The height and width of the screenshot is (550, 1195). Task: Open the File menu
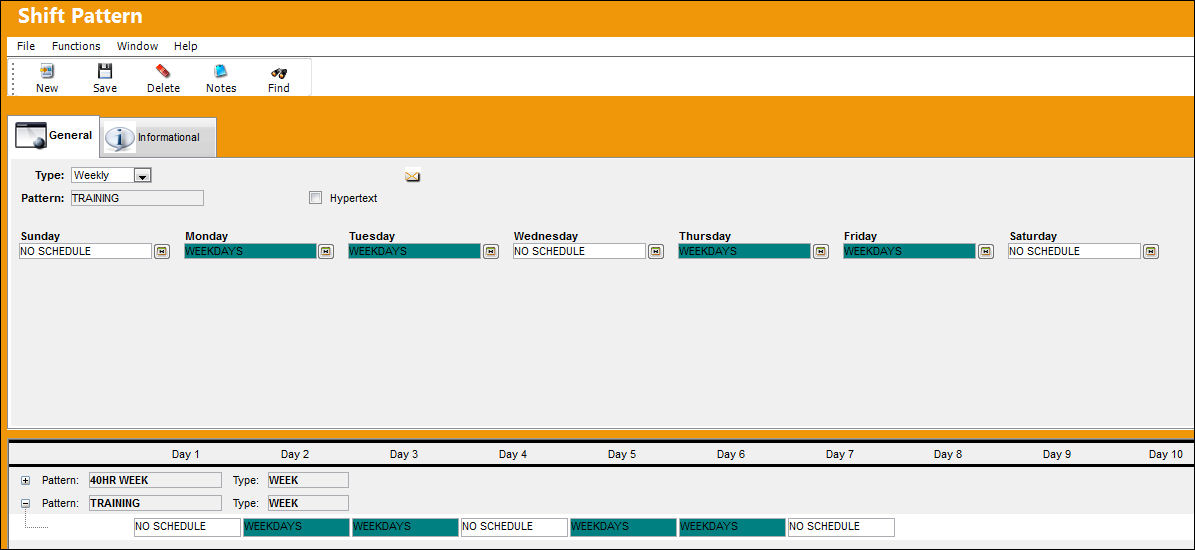tap(26, 46)
